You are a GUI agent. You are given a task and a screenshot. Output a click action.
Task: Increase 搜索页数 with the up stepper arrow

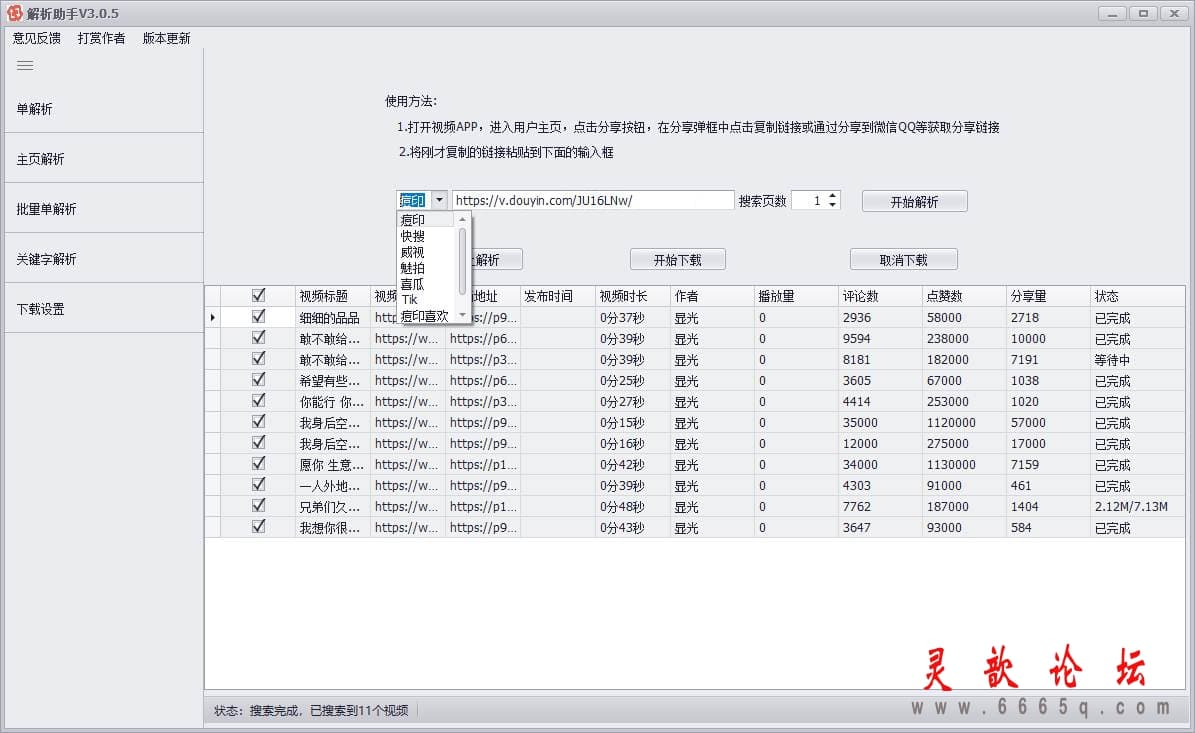tap(832, 196)
